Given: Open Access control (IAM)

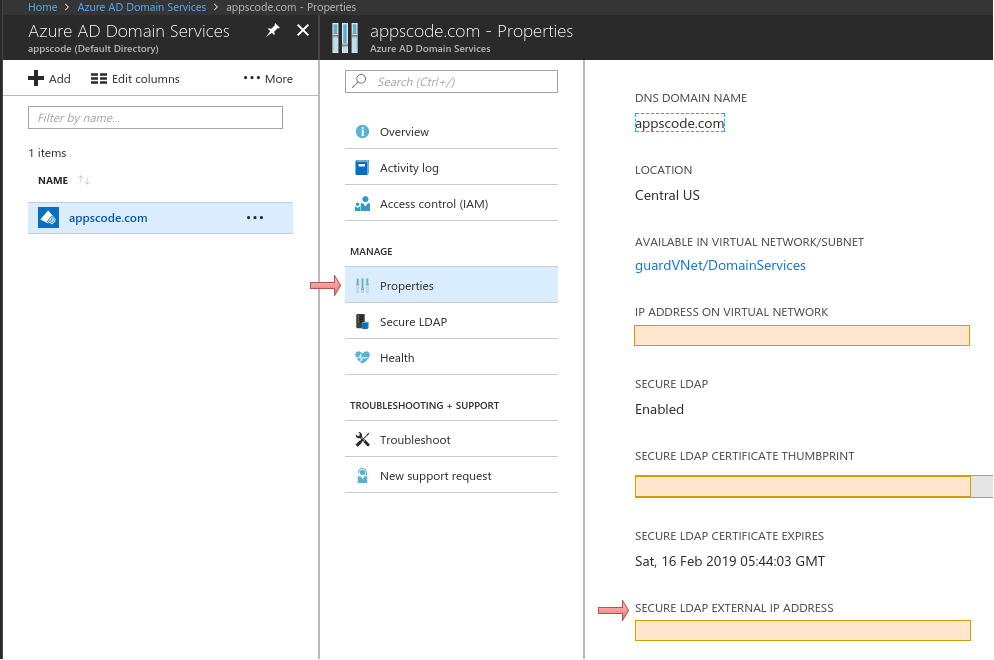Looking at the screenshot, I should [x=451, y=204].
